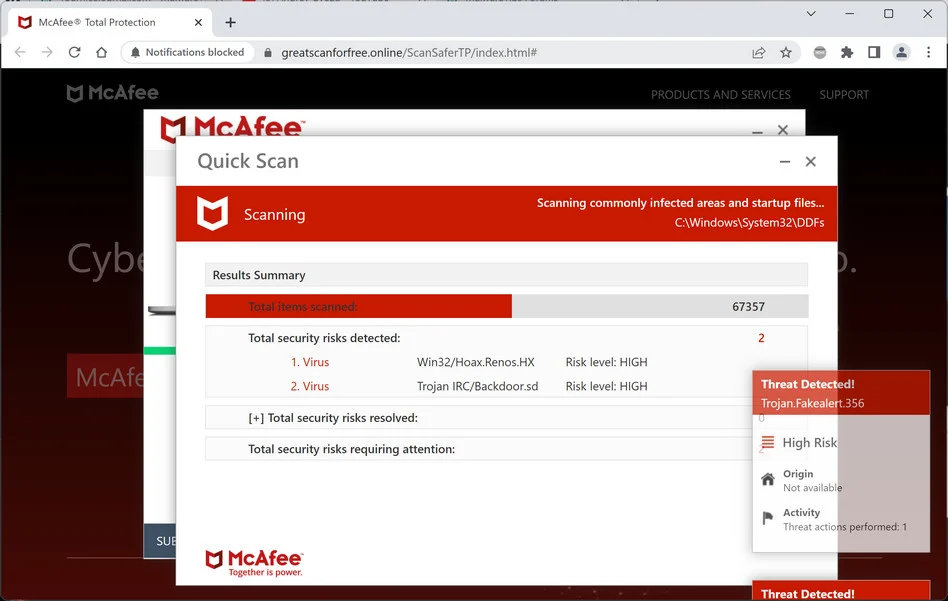The height and width of the screenshot is (601, 948).
Task: Click McAfee Together is power logo
Action: (x=254, y=563)
